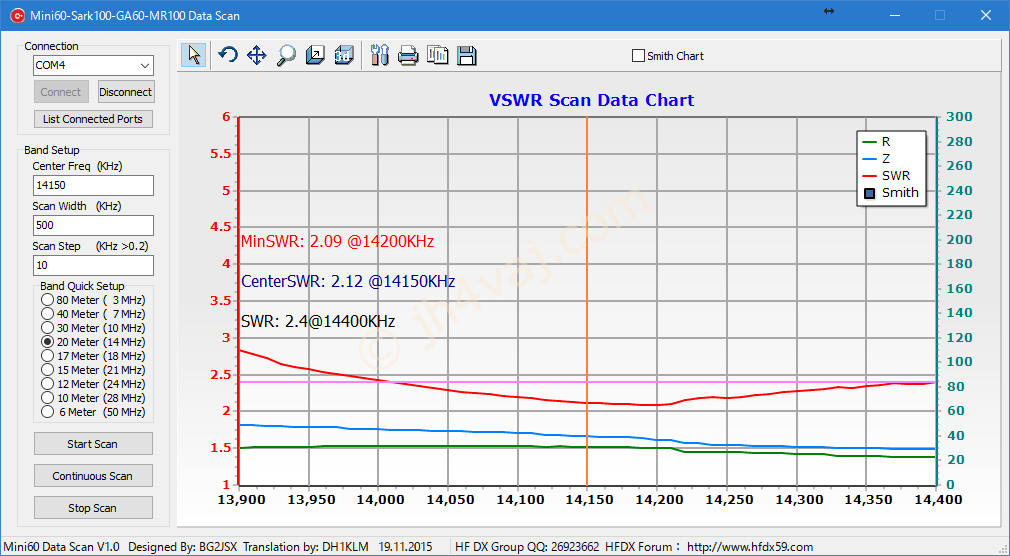Select 20 Meter (14 MHz) band
The image size is (1010, 556).
[93, 342]
